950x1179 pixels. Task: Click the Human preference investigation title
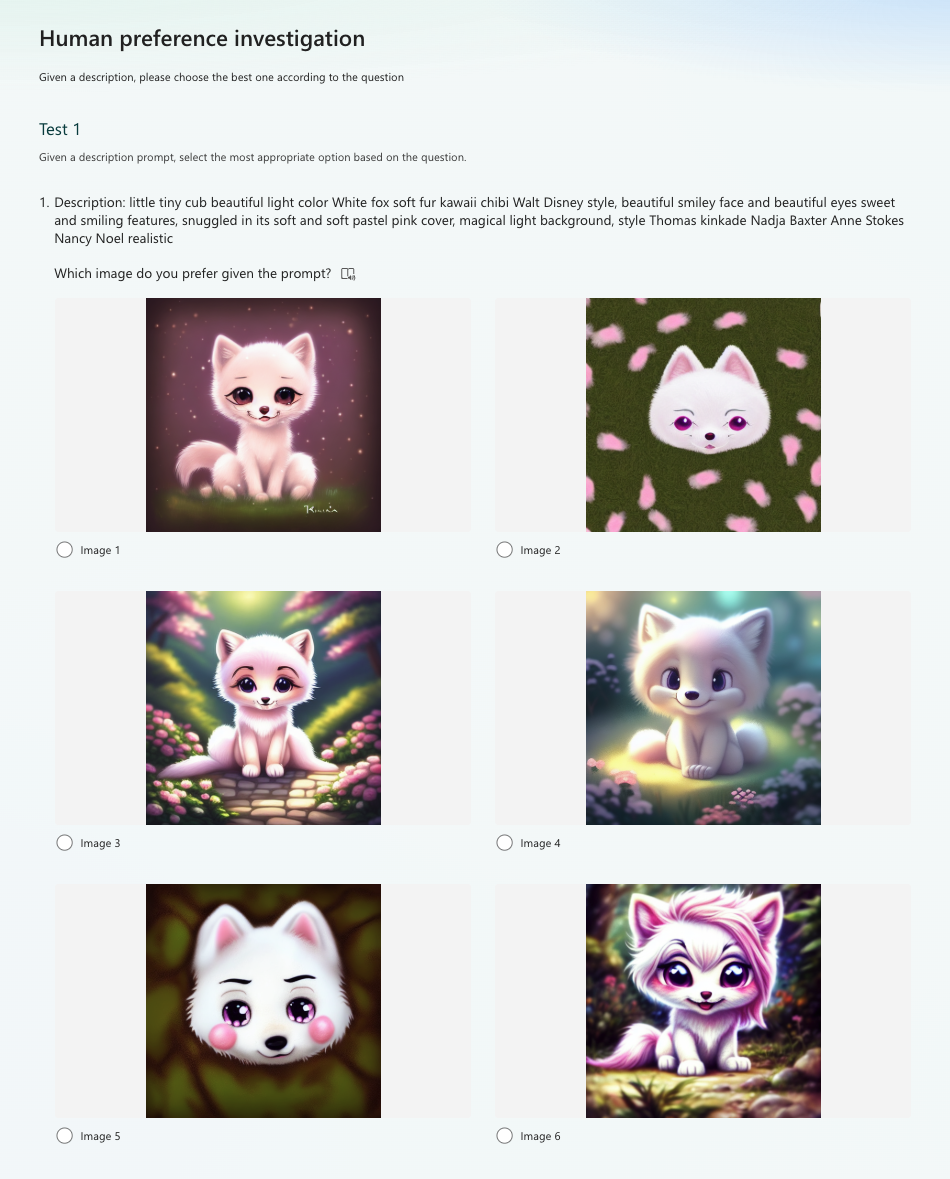pyautogui.click(x=202, y=38)
